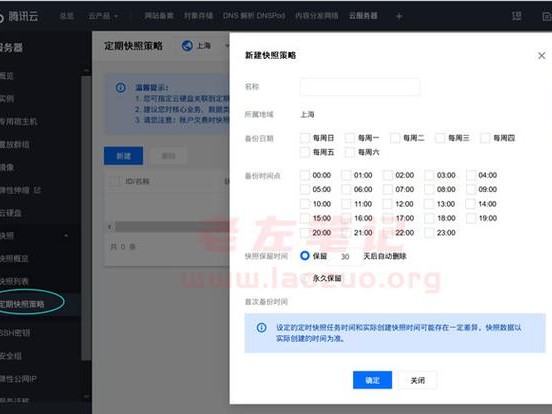The width and height of the screenshot is (552, 414).
Task: Open 快照概览 in sidebar
Action: (x=14, y=259)
